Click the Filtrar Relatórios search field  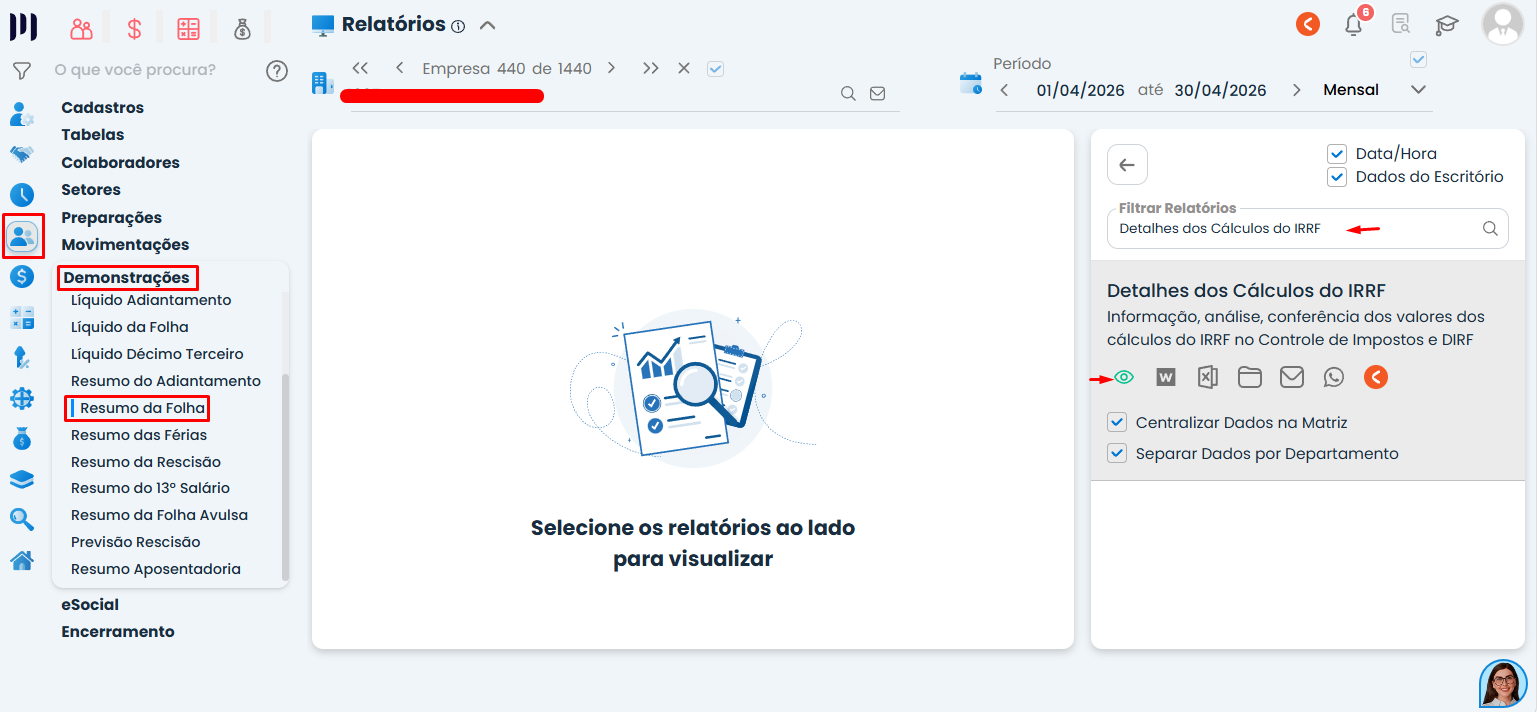[x=1307, y=228]
